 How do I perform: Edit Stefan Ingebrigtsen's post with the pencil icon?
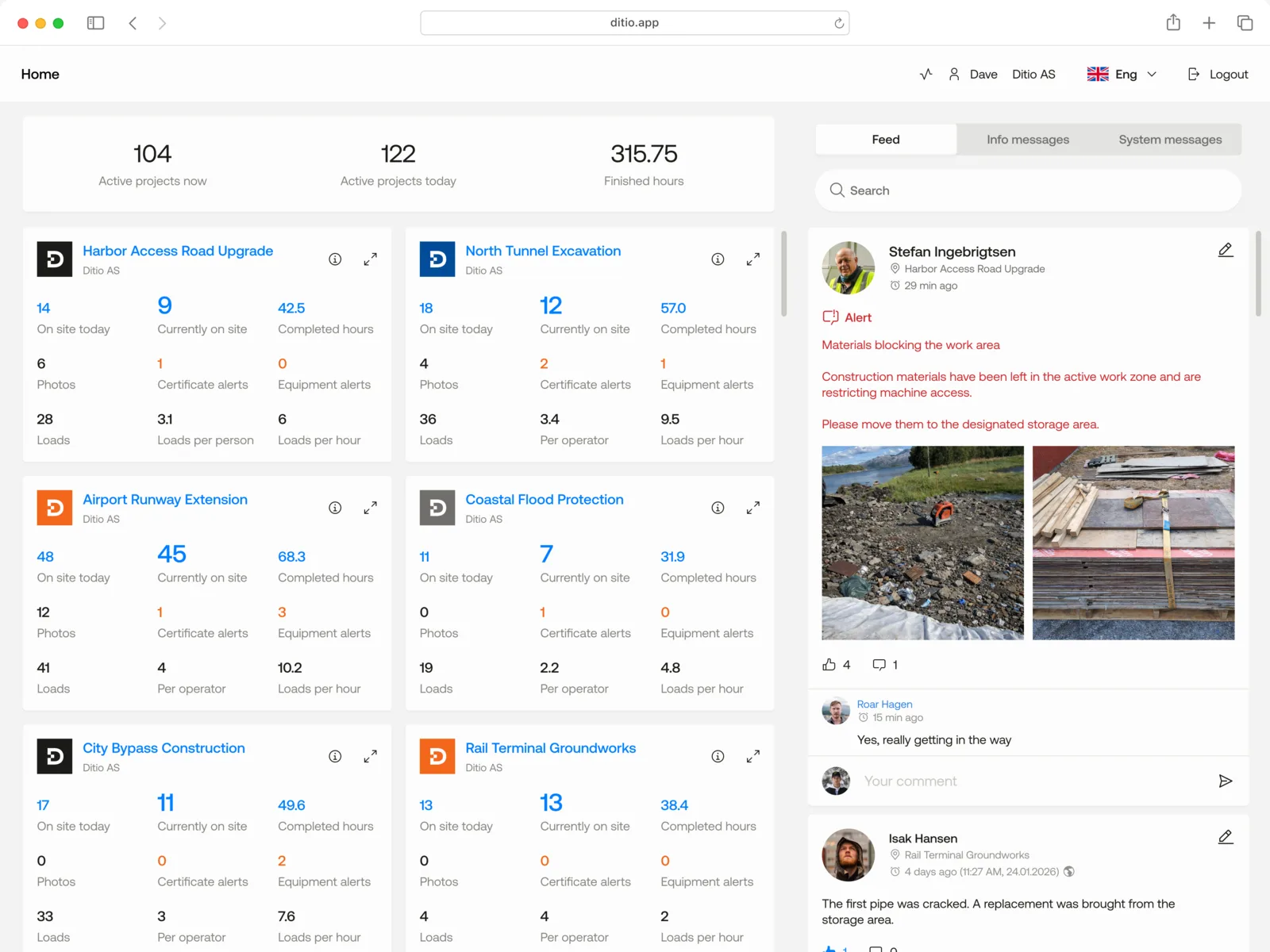point(1226,249)
